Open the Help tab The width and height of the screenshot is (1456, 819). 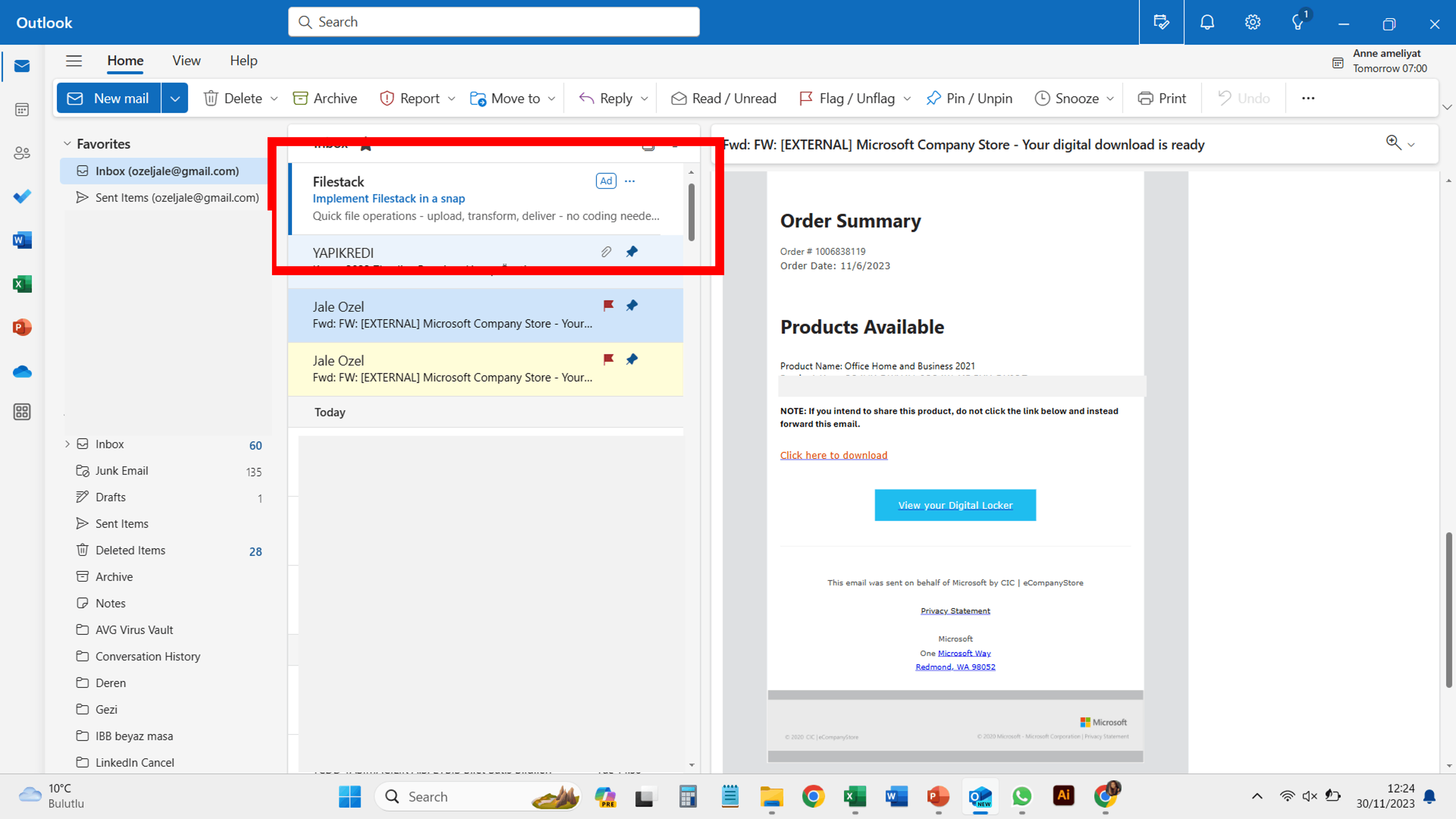click(243, 61)
